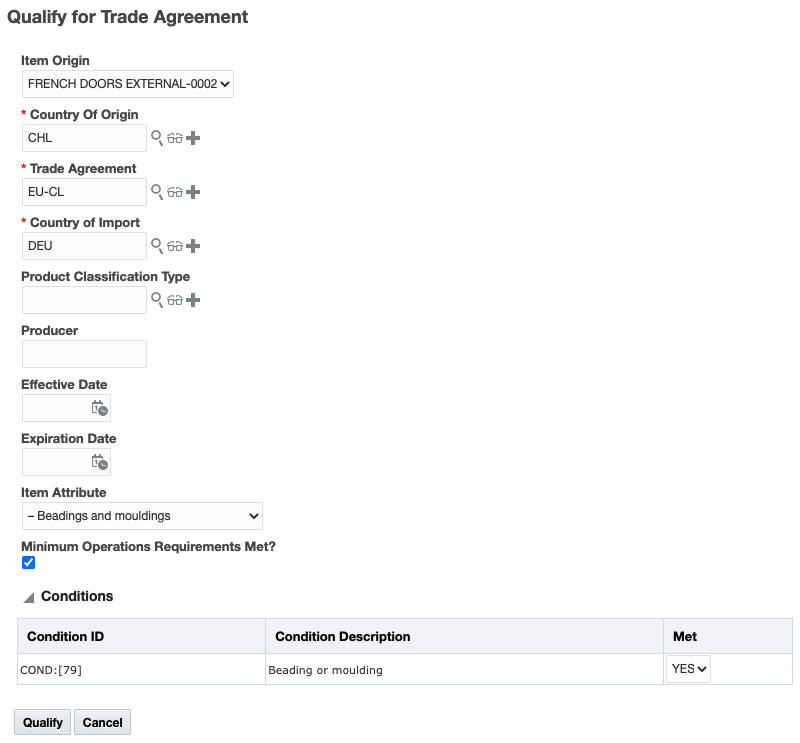
Task: Click plus icon next to Trade Agreement
Action: coord(193,192)
